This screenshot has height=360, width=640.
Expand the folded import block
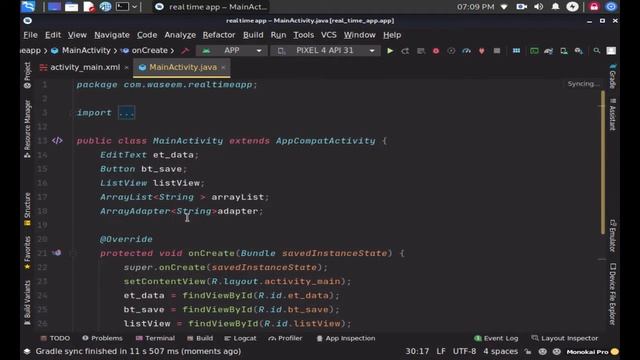(127, 113)
